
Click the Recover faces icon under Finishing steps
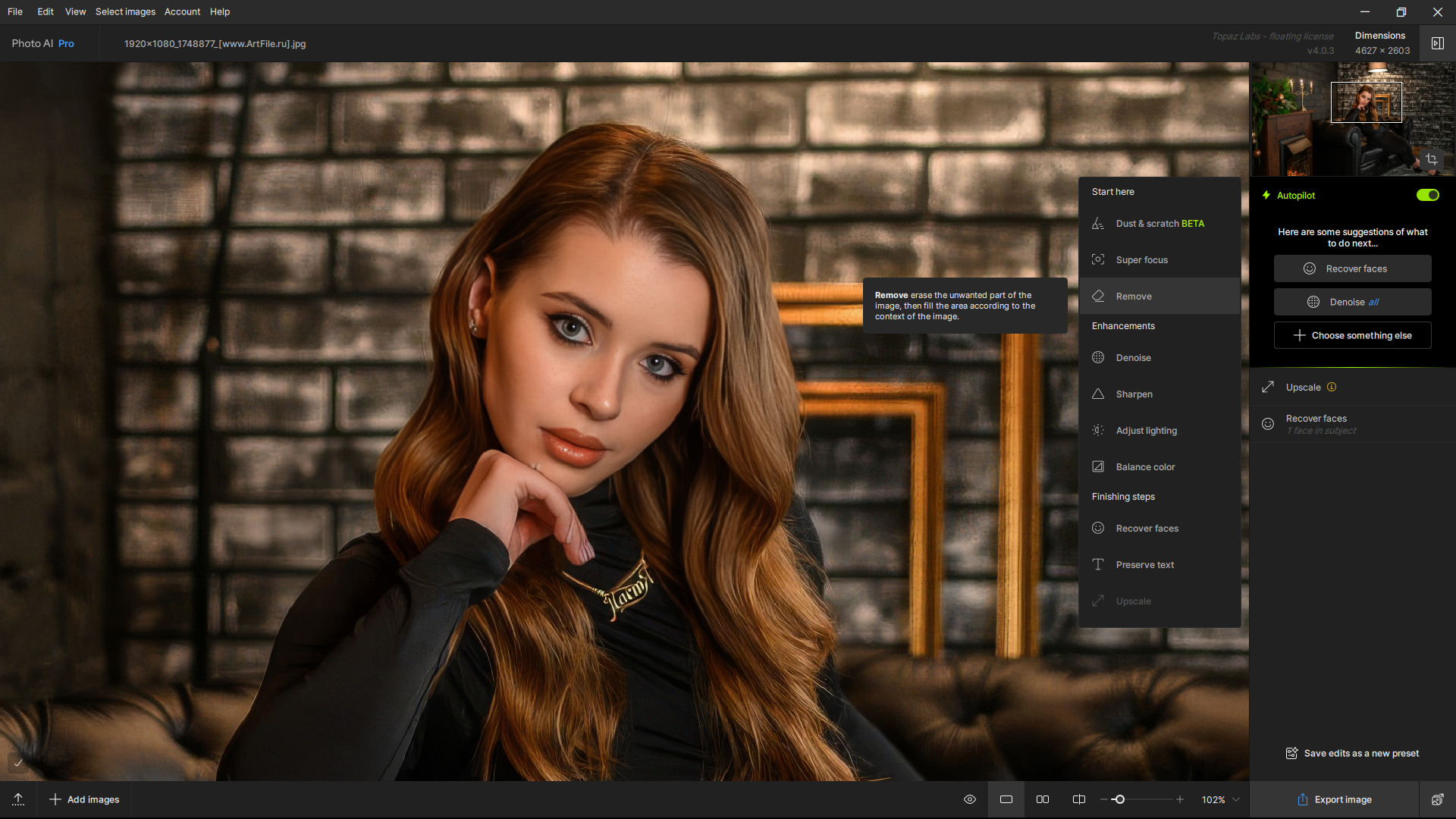(1098, 529)
